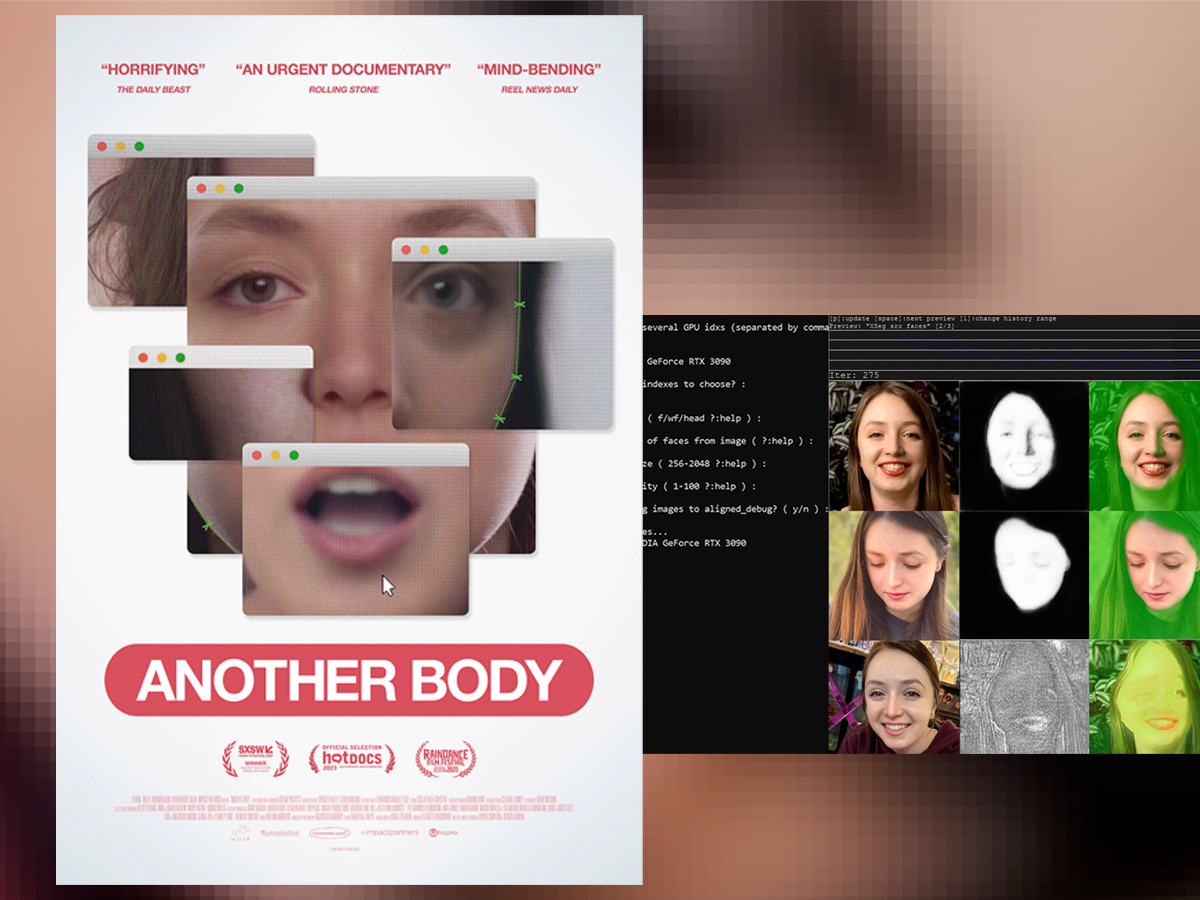The image size is (1200, 900).
Task: Click the green dot on the mostly black window
Action: (180, 357)
